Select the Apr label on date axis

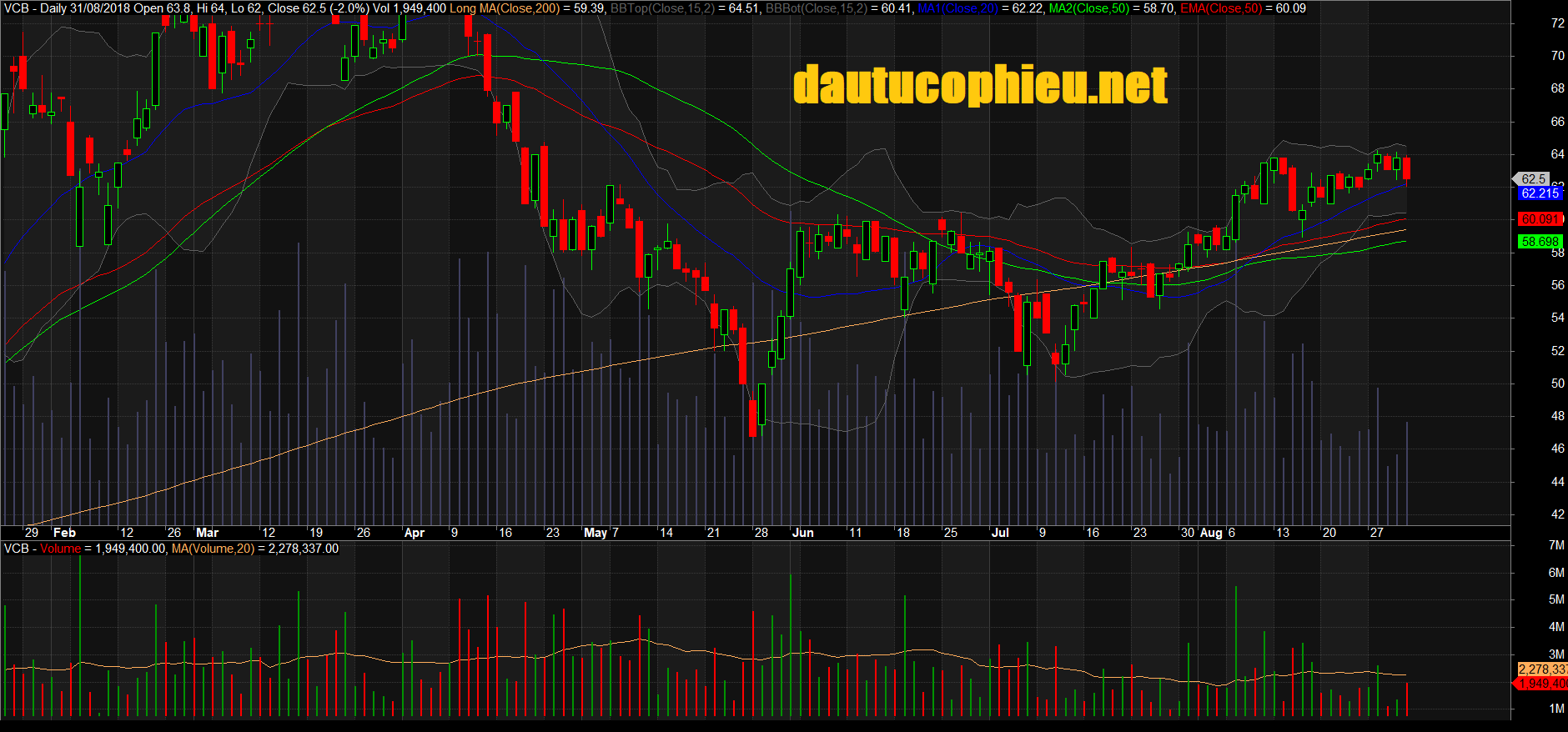pos(414,533)
